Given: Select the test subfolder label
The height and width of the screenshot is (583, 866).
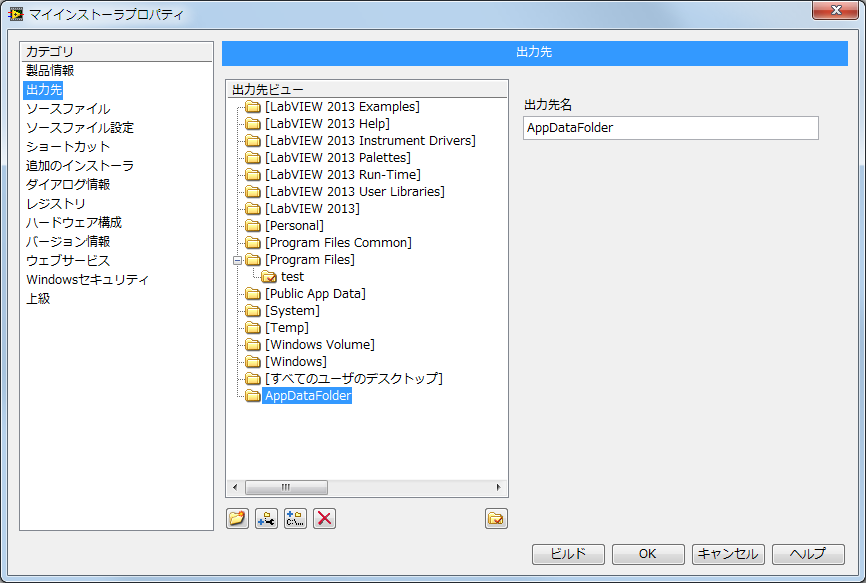Looking at the screenshot, I should pyautogui.click(x=292, y=277).
